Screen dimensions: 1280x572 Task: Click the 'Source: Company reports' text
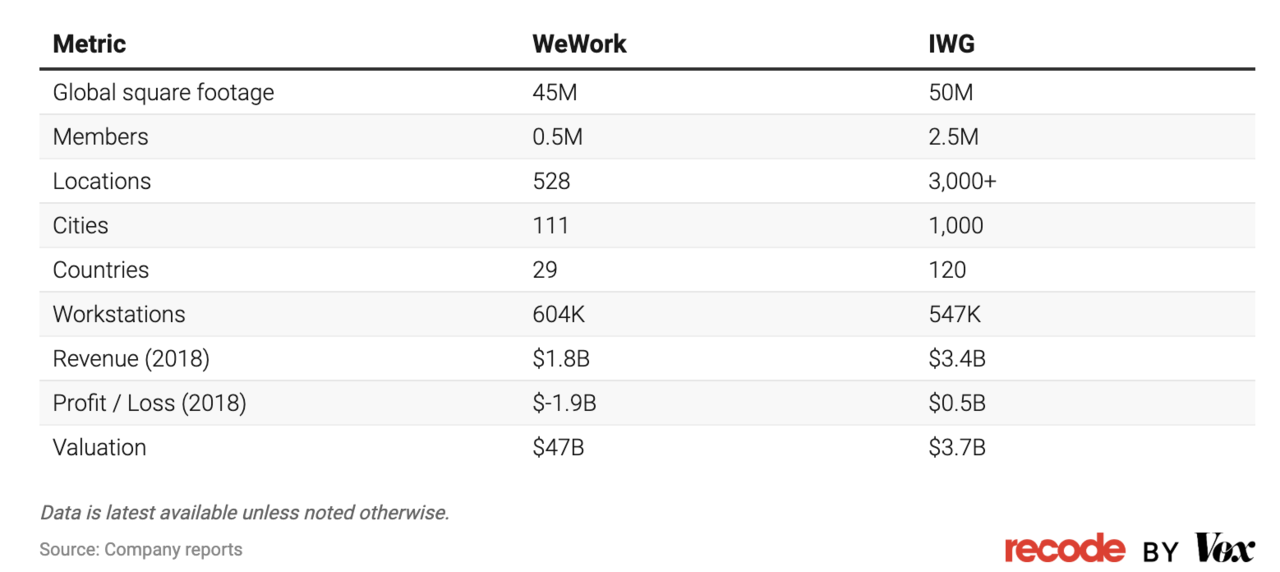coord(141,549)
